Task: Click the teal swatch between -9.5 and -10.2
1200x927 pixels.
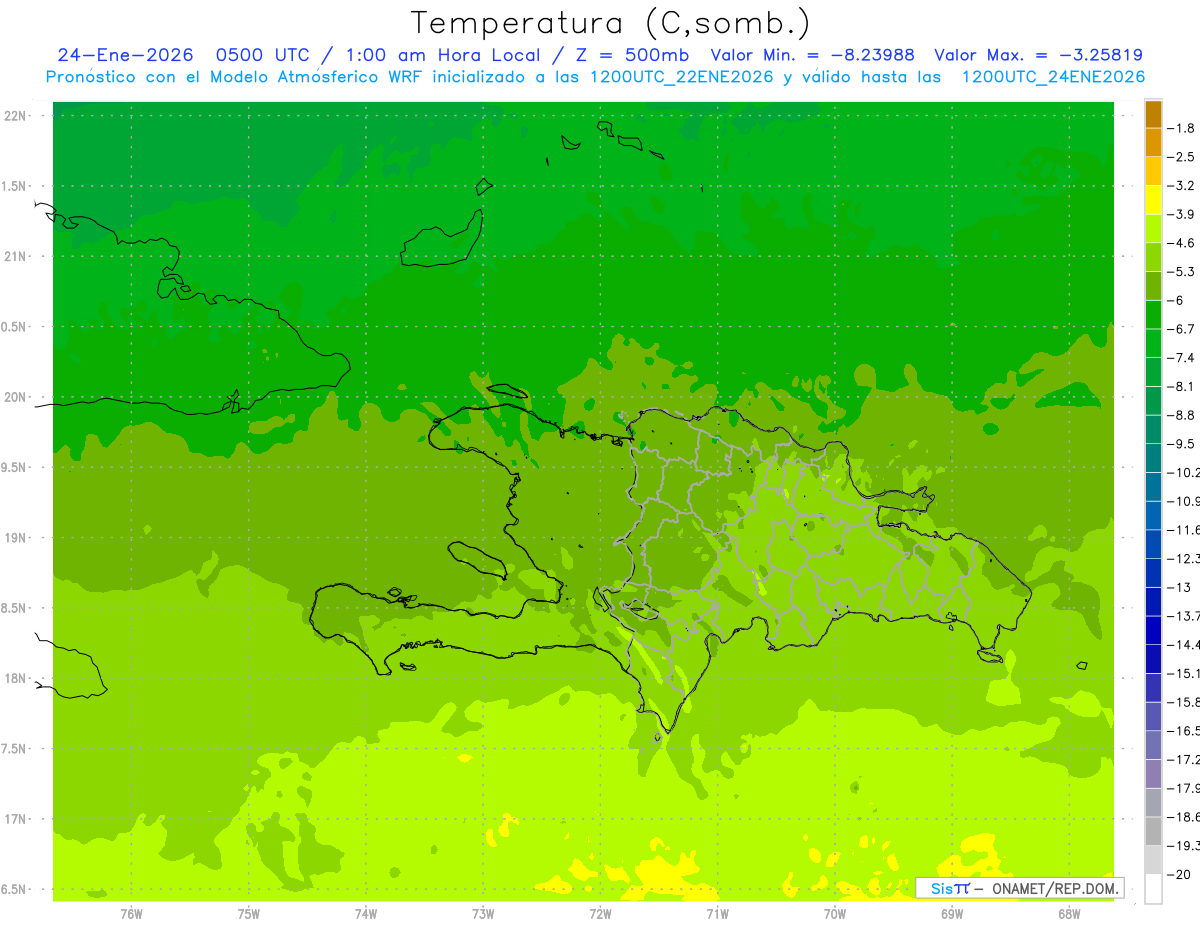Action: 1153,457
